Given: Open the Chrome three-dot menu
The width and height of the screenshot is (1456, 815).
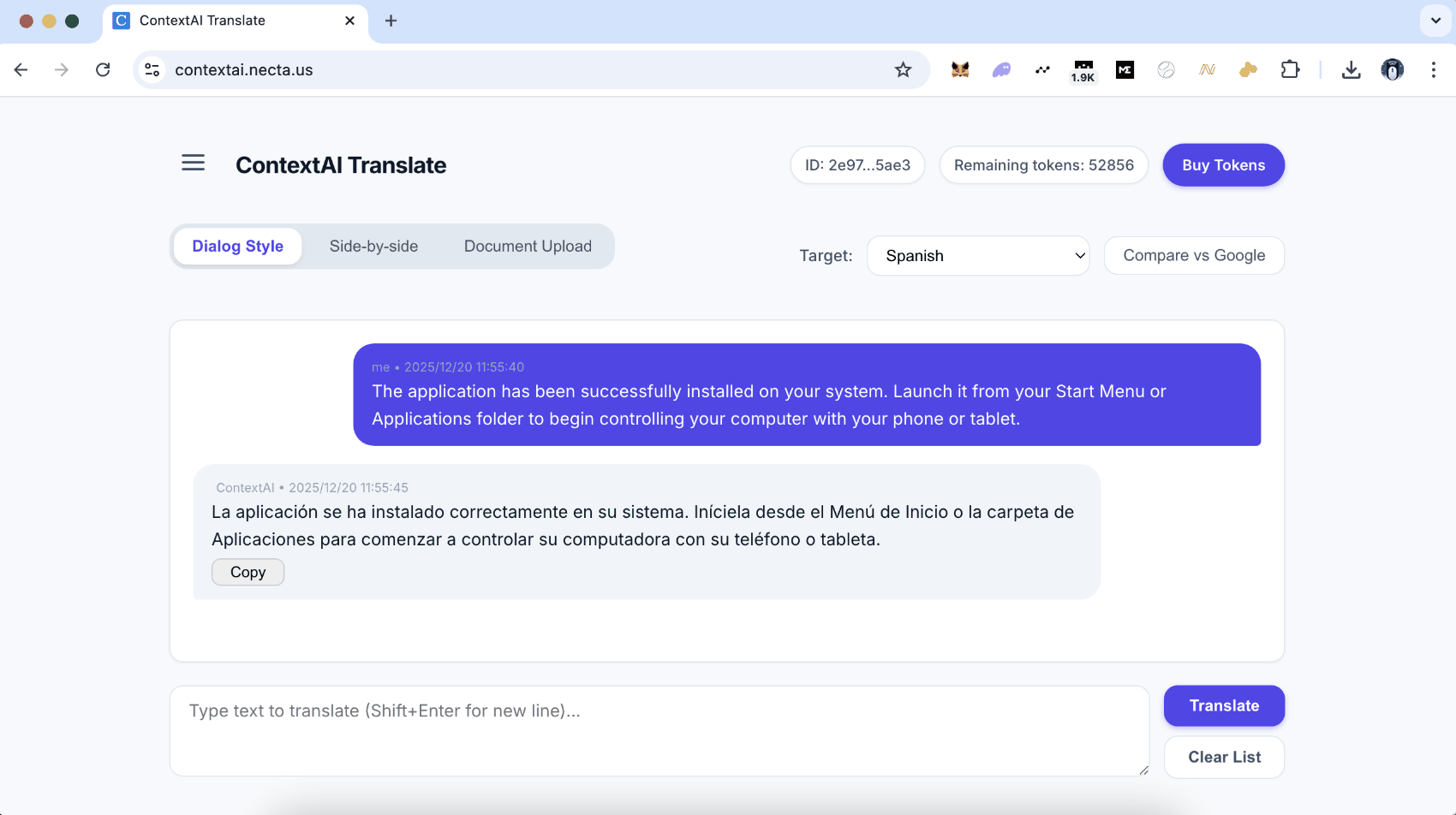Looking at the screenshot, I should pyautogui.click(x=1434, y=69).
